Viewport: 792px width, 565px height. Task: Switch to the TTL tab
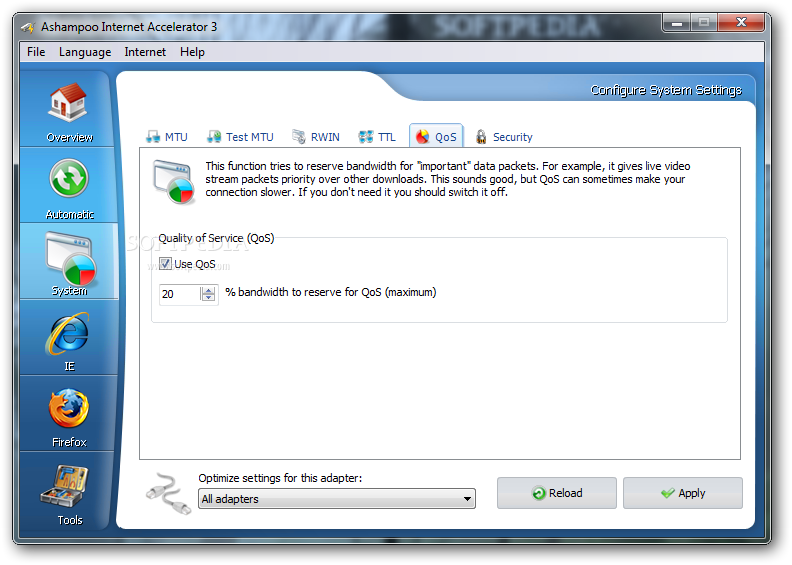(376, 137)
